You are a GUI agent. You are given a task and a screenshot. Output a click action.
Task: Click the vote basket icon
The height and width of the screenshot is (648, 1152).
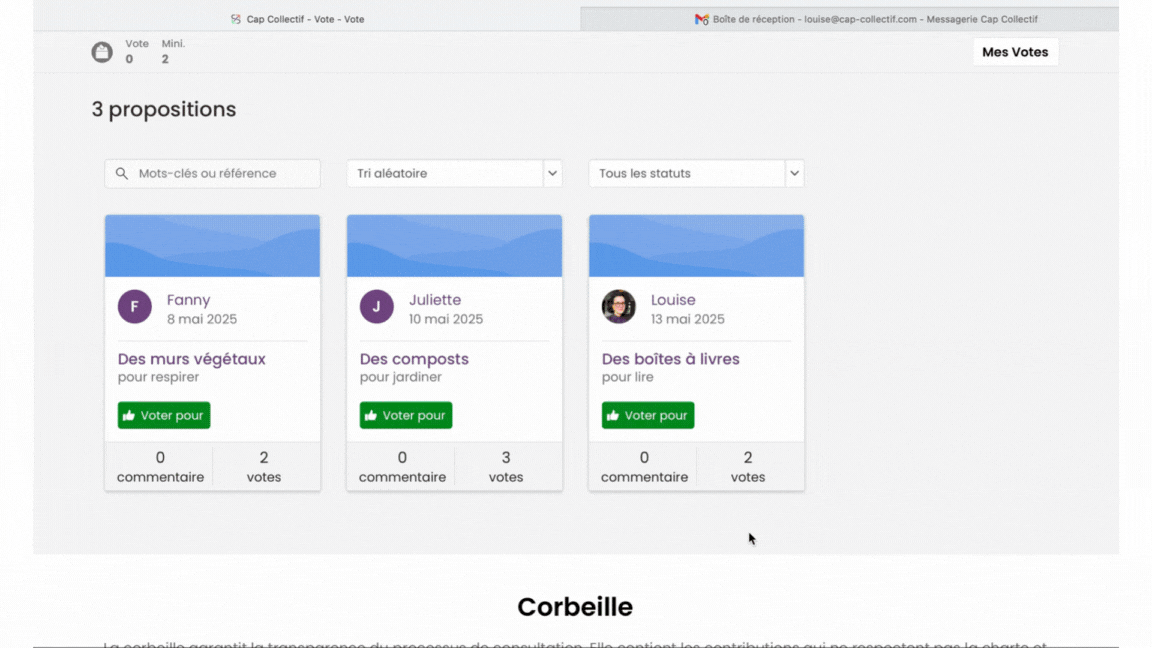click(x=102, y=51)
